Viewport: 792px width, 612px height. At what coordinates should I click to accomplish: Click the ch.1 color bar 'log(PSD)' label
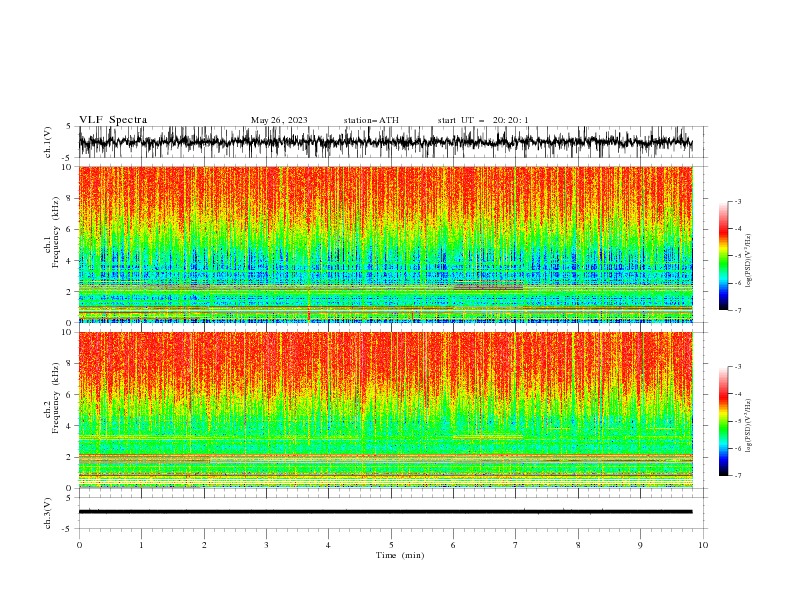coord(749,261)
